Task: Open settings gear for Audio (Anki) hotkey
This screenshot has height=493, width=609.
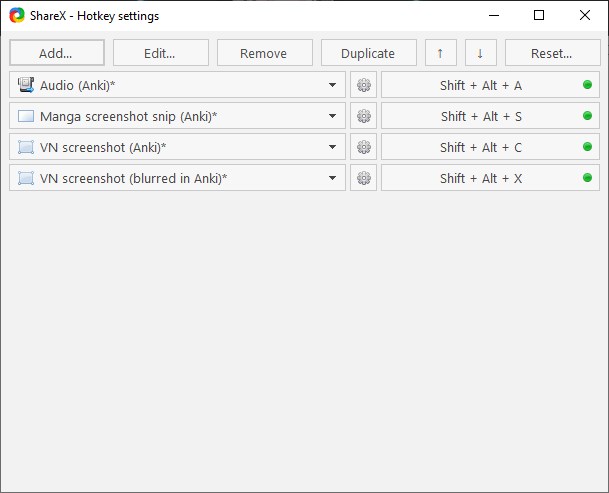Action: (363, 85)
